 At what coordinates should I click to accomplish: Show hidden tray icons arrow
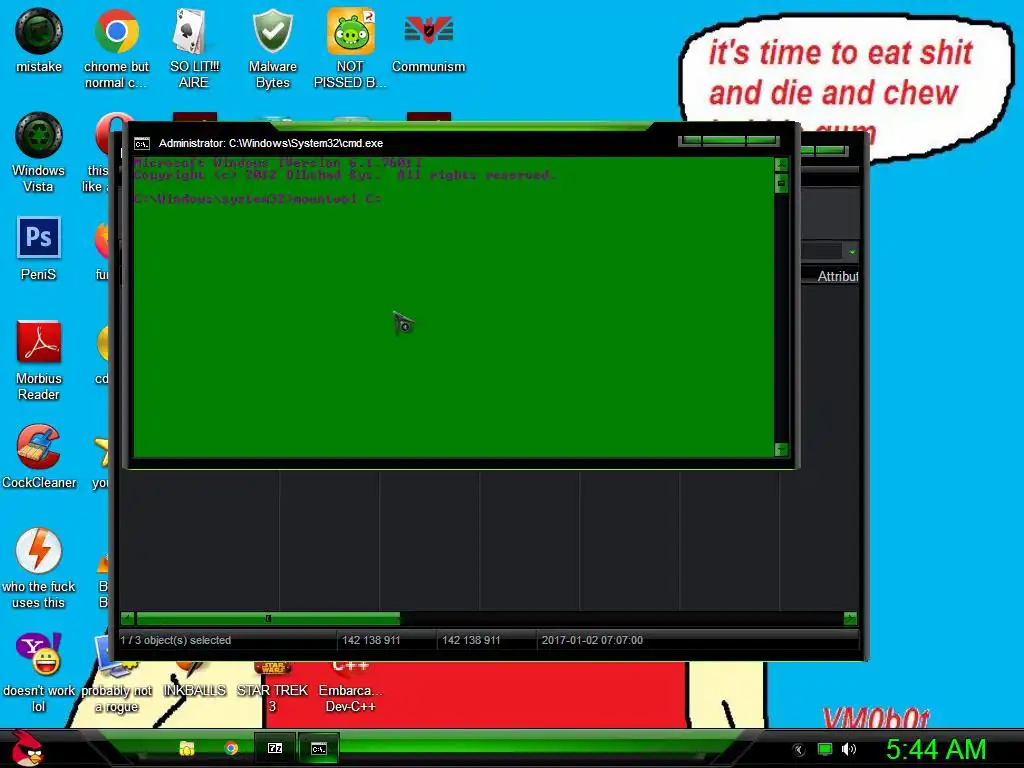pos(798,750)
